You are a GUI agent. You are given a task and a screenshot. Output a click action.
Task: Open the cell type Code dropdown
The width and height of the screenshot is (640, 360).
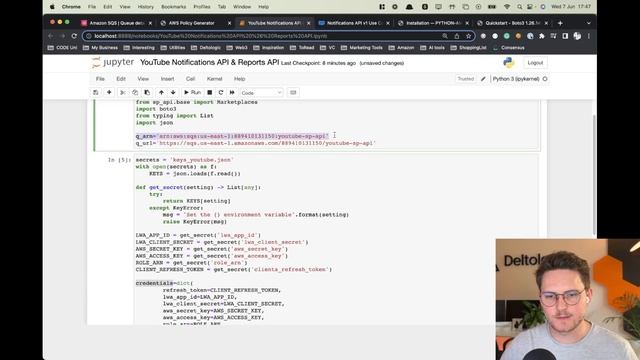261,93
